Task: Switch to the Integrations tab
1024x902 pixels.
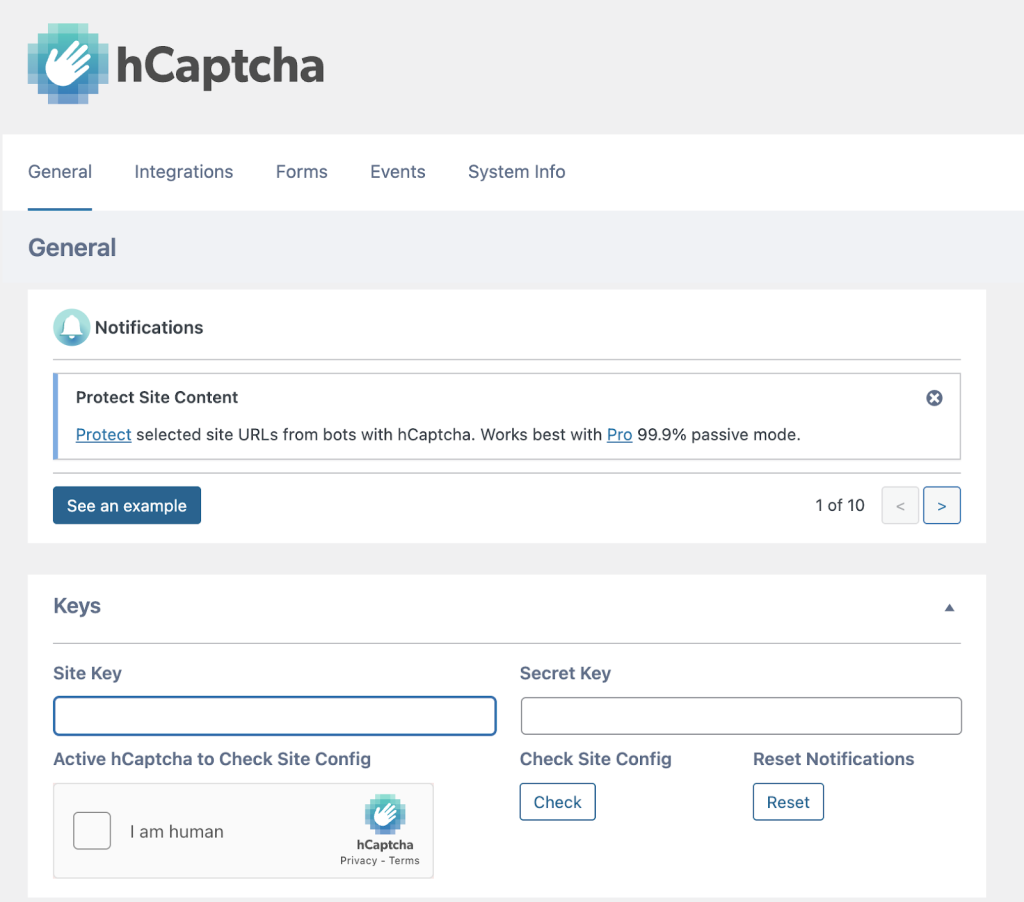Action: tap(184, 172)
